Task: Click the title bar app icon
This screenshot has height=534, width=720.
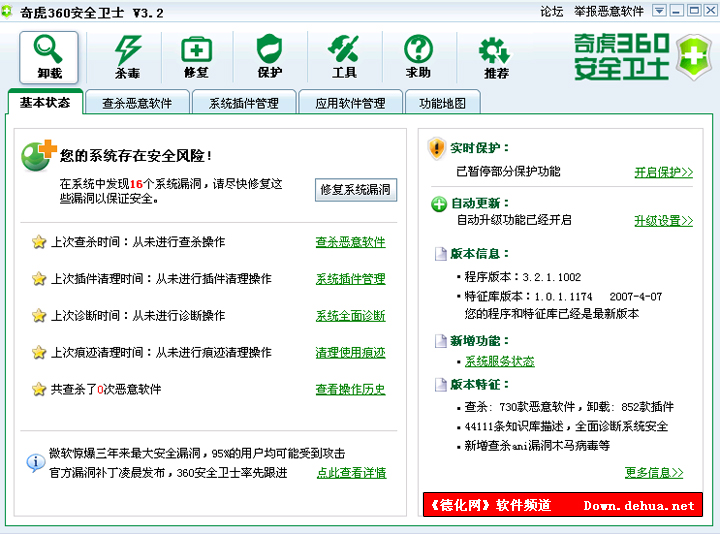Action: pos(6,11)
